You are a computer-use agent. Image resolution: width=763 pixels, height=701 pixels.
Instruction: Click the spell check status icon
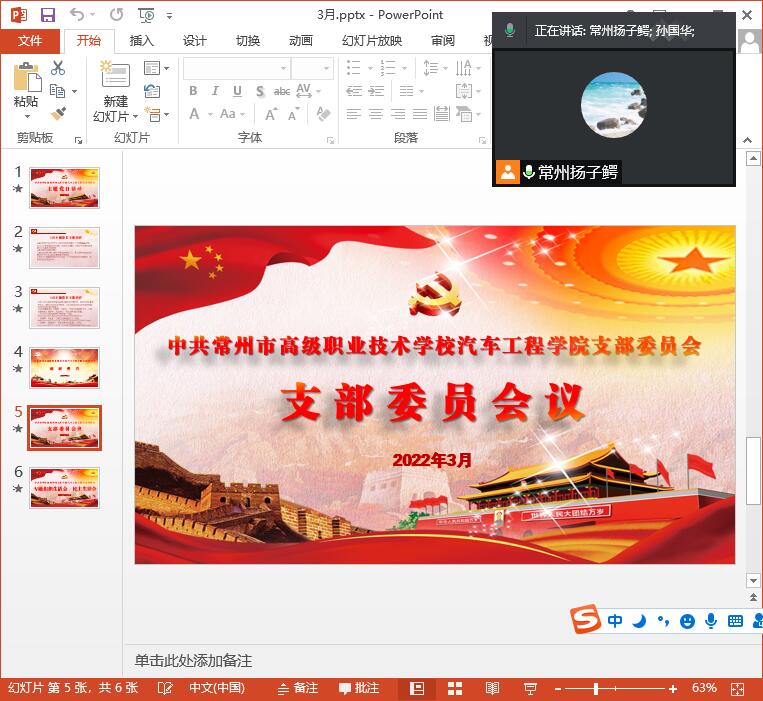click(x=165, y=688)
